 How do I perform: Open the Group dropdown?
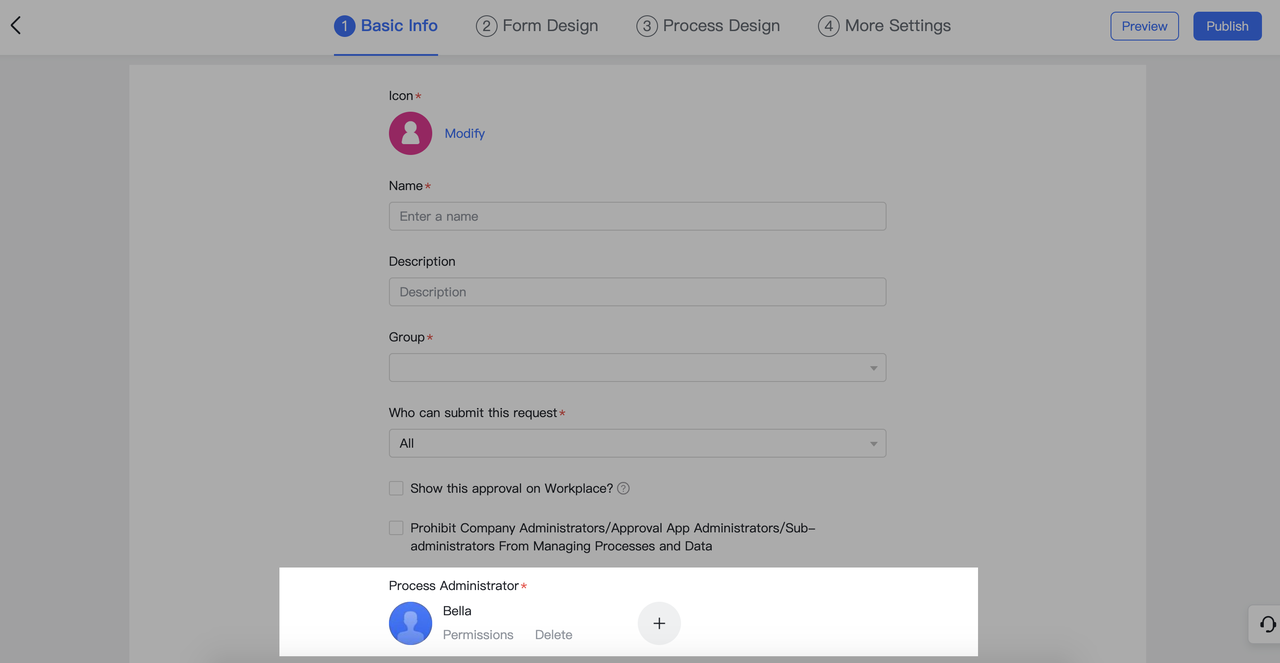coord(637,368)
